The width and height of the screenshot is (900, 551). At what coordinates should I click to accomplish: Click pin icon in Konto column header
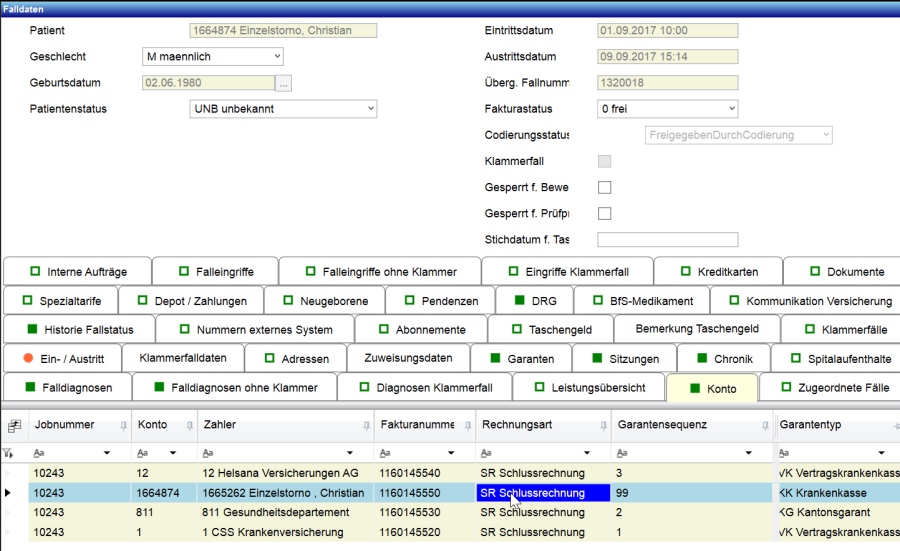point(186,426)
